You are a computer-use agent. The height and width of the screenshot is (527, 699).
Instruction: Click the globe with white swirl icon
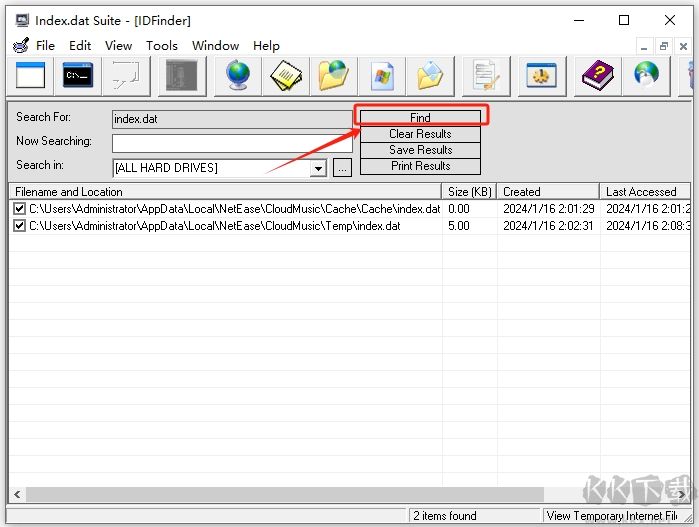point(646,75)
